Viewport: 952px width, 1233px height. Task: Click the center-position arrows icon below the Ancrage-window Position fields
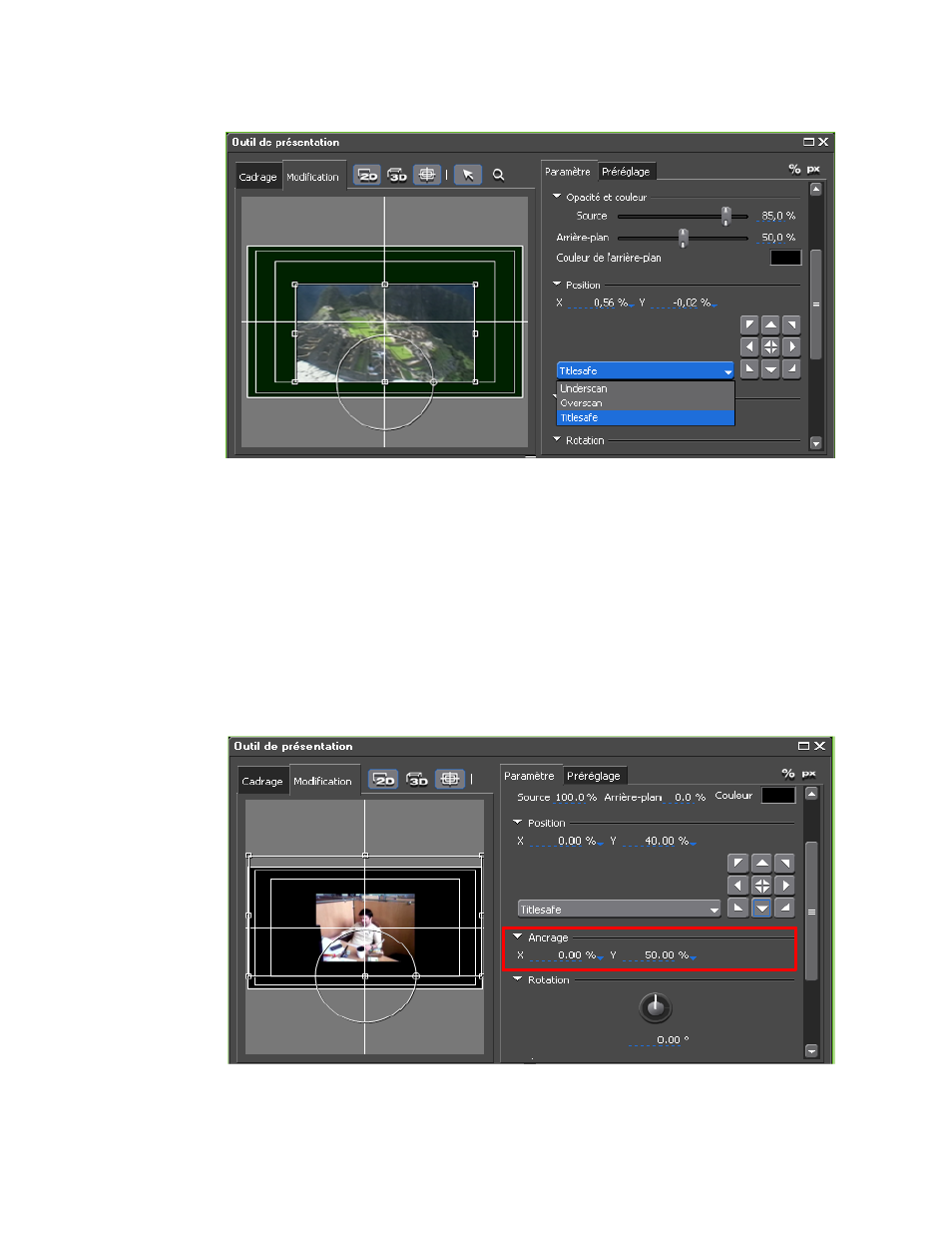tap(761, 886)
